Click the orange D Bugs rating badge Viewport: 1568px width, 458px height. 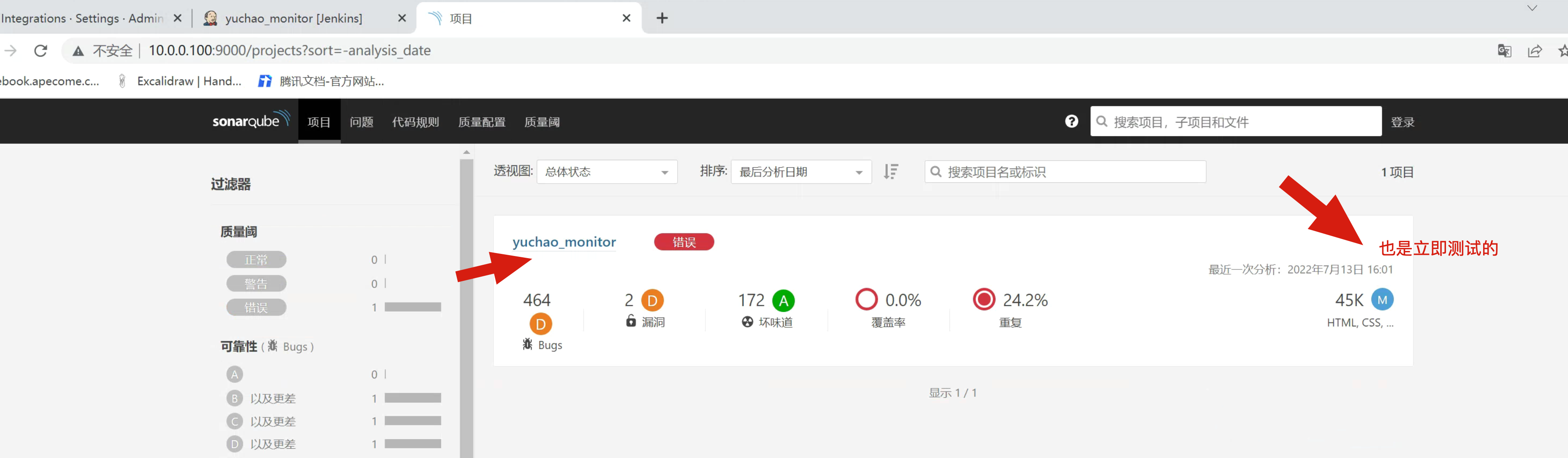(x=540, y=324)
